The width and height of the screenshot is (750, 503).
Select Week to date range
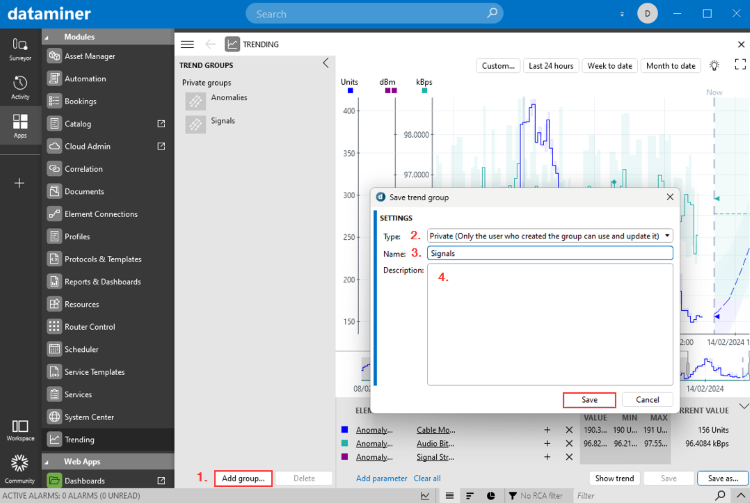click(610, 66)
